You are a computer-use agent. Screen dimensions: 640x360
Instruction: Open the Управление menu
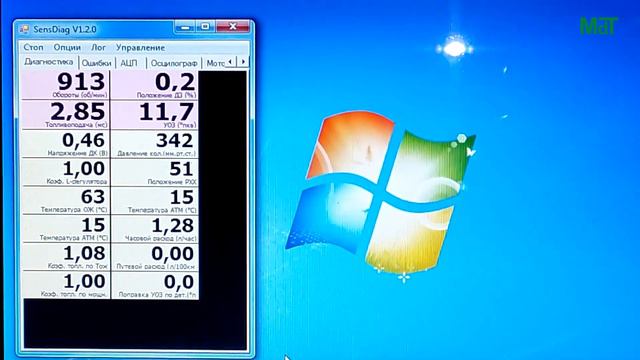pyautogui.click(x=140, y=47)
